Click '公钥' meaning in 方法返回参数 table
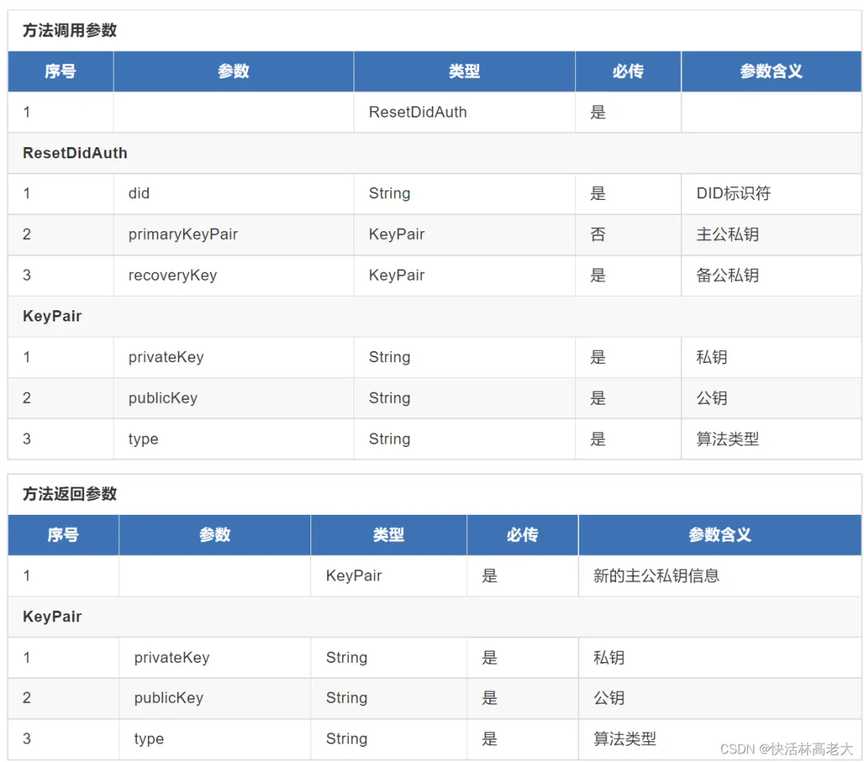 [x=608, y=698]
